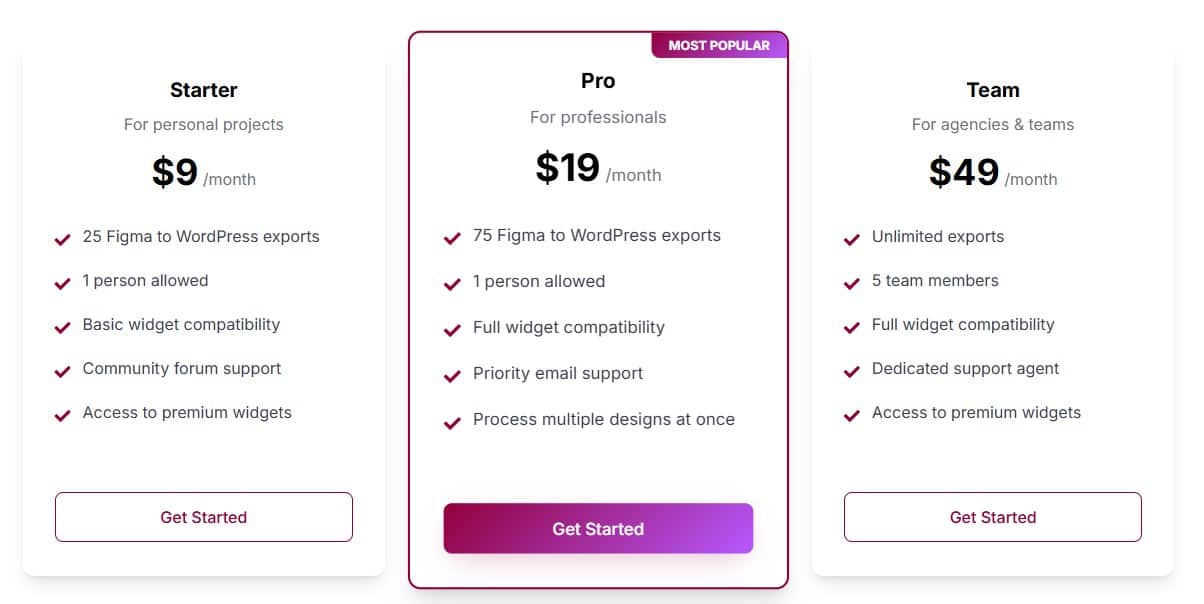
Task: Click the checkmark beside Dedicated support agent
Action: tap(851, 370)
